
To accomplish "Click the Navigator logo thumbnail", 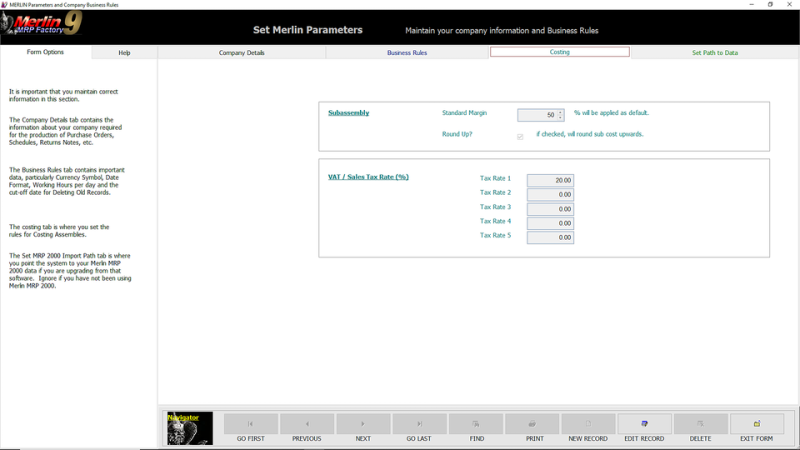I will click(189, 428).
